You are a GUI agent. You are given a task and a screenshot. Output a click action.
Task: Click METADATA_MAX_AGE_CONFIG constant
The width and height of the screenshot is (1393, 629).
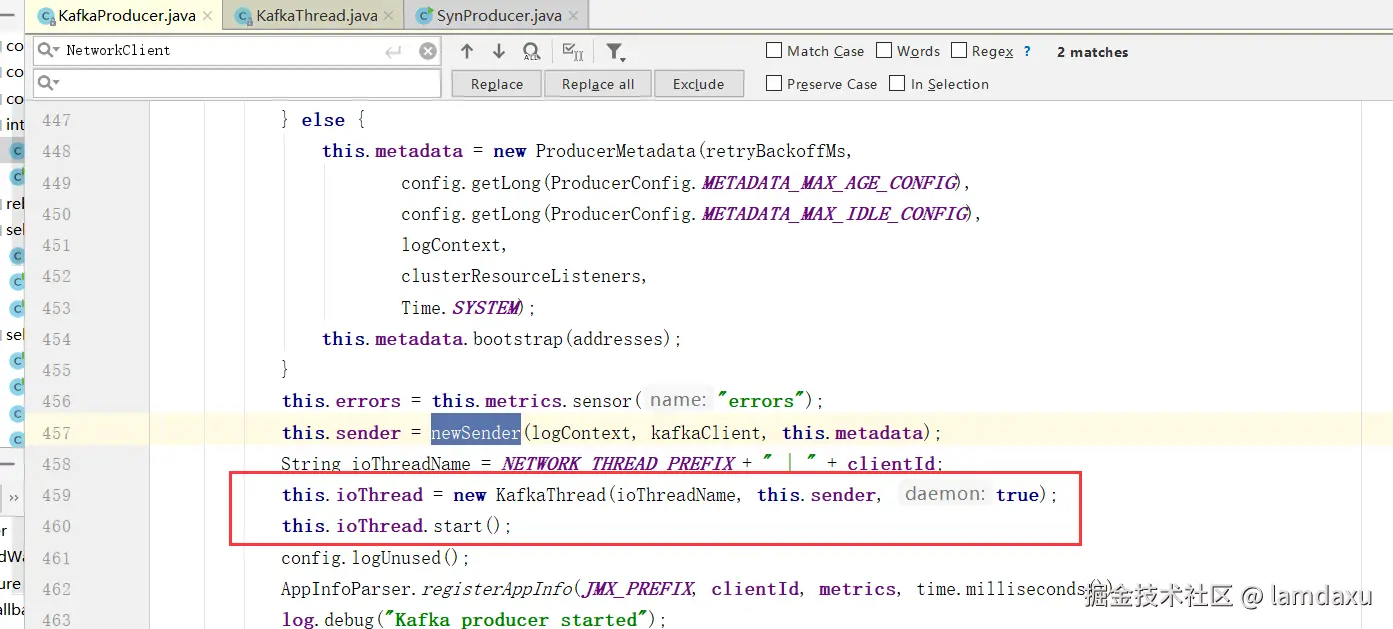click(x=829, y=183)
